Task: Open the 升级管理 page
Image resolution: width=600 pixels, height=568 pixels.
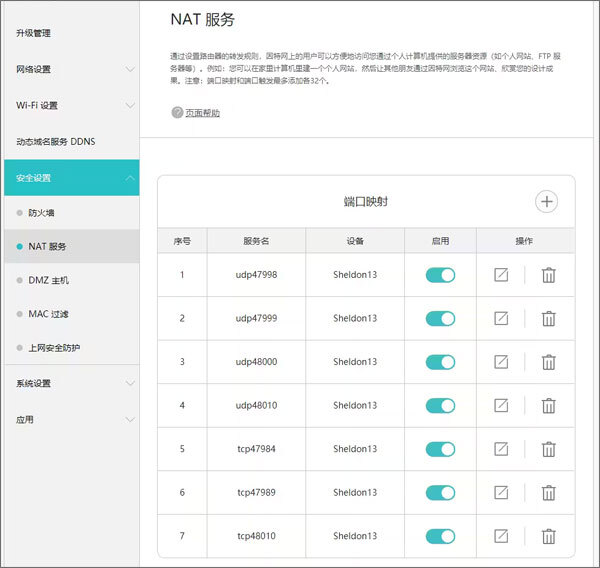Action: tap(34, 33)
